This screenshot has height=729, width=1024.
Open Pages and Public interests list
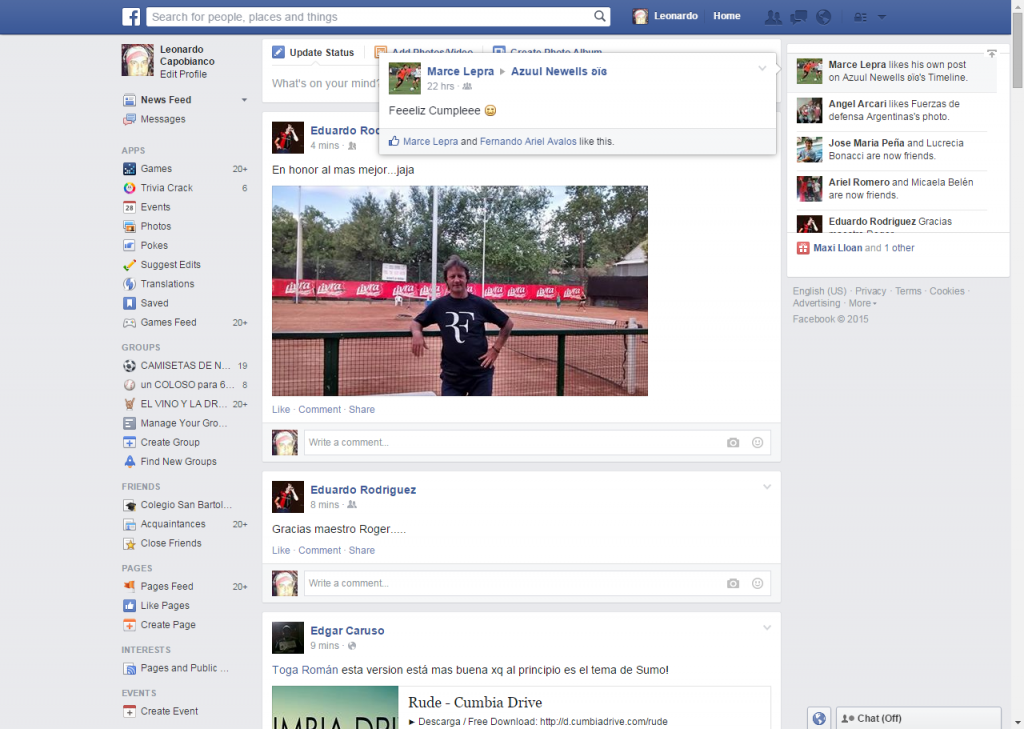(185, 668)
